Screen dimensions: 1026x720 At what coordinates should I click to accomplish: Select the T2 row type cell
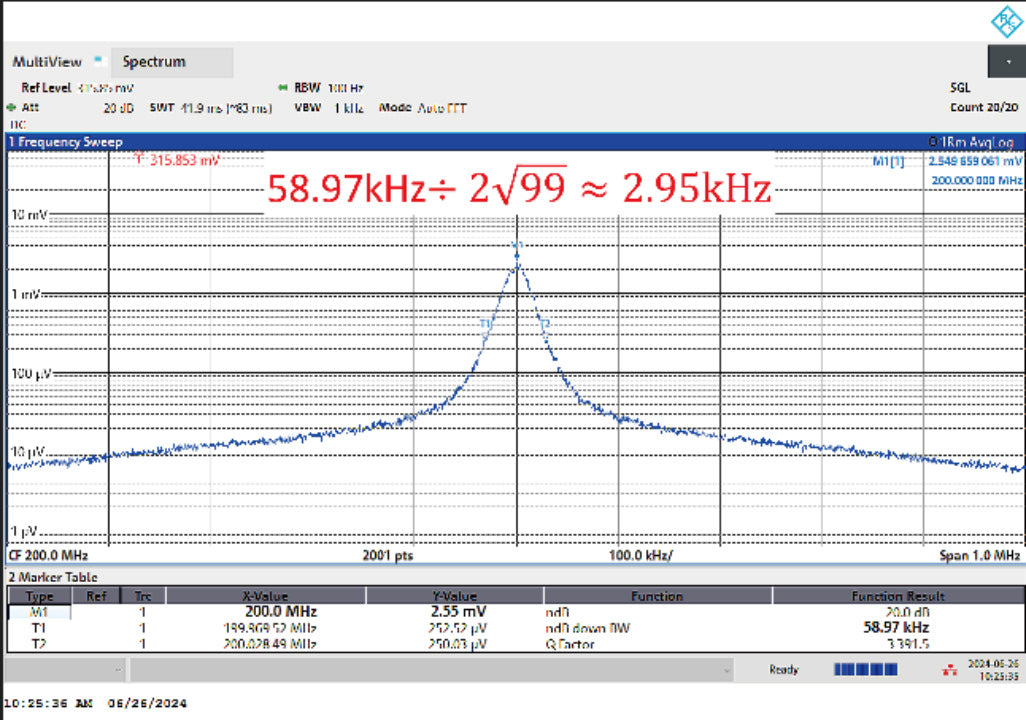click(x=39, y=644)
